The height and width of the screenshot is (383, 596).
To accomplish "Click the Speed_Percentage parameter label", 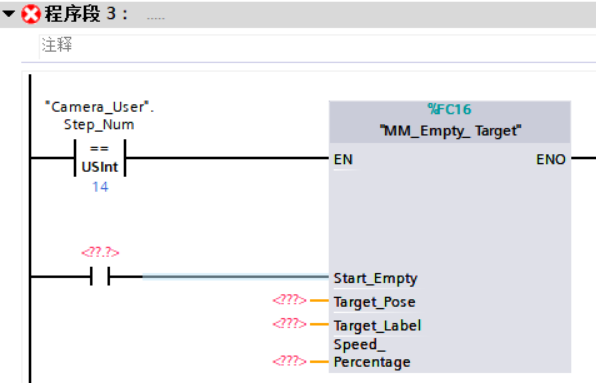I will click(372, 353).
